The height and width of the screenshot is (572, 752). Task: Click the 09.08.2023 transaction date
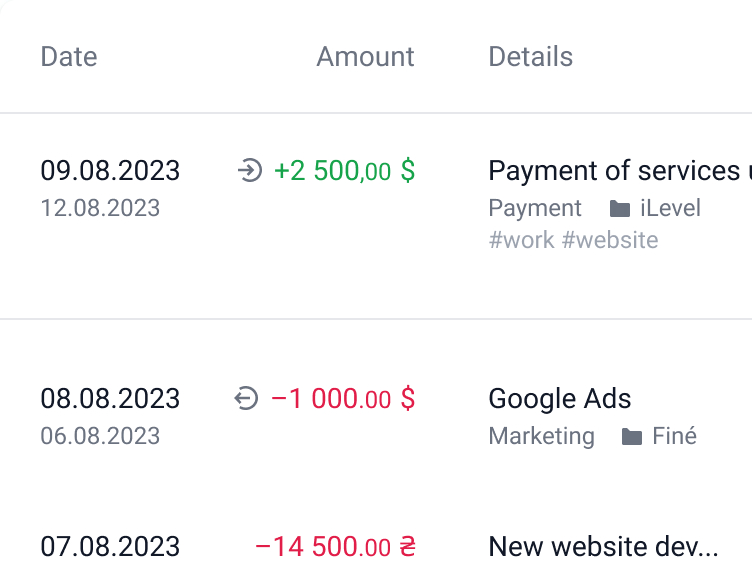point(110,171)
